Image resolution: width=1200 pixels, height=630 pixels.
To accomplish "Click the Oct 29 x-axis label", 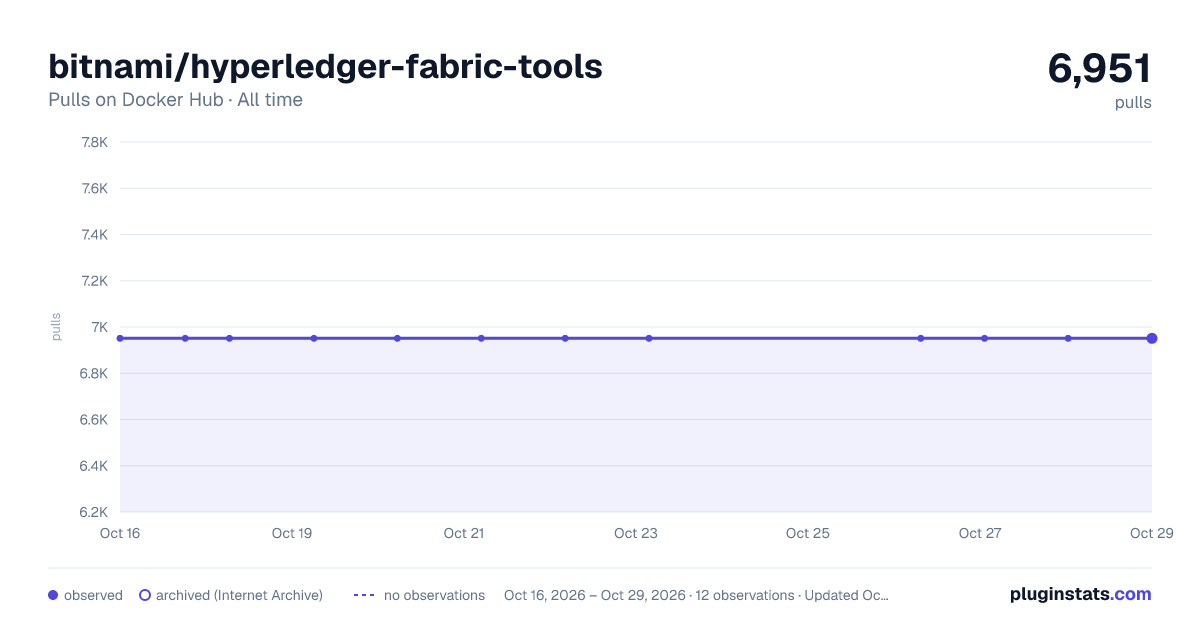I will pyautogui.click(x=1151, y=533).
